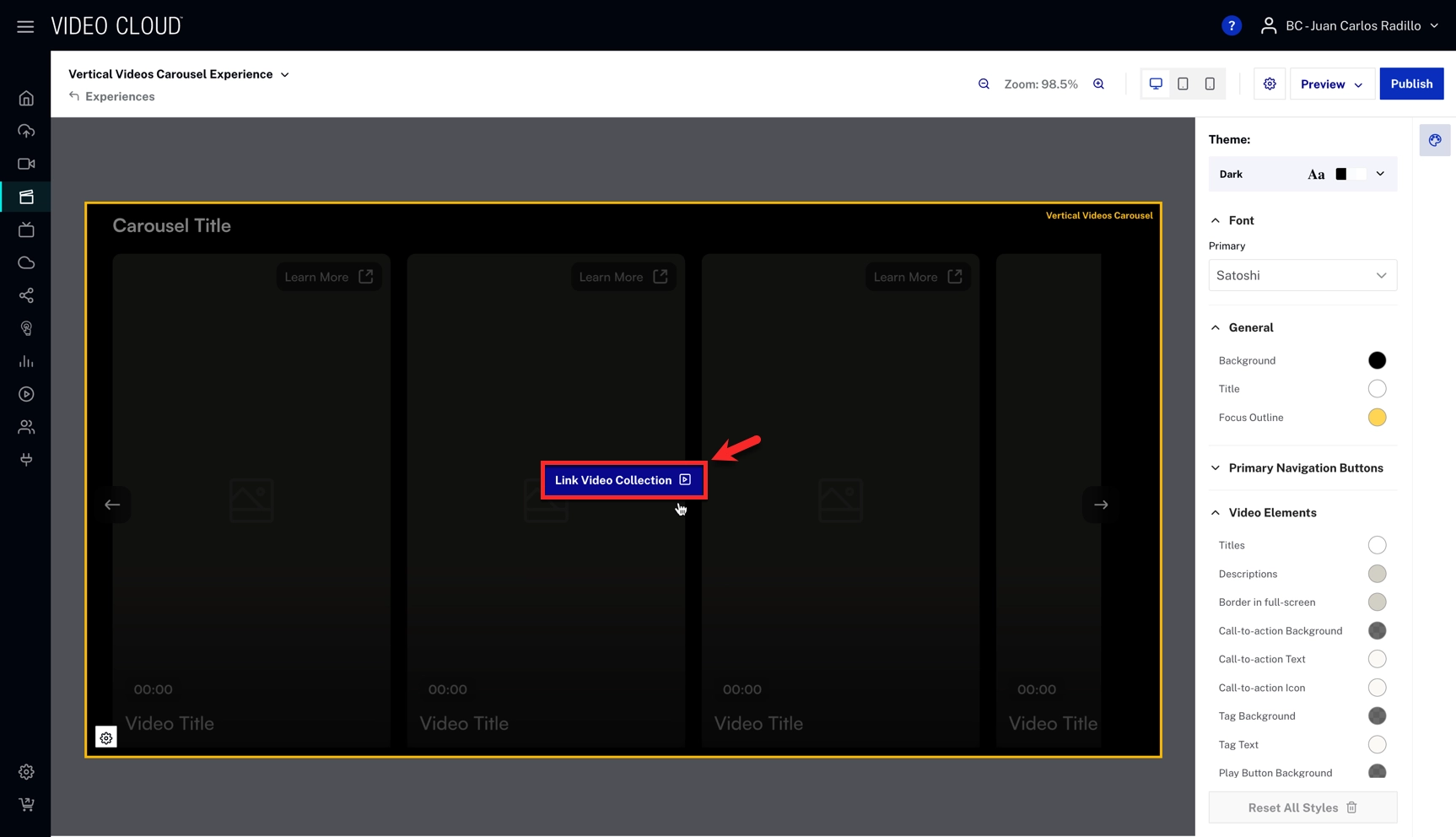The height and width of the screenshot is (837, 1456).
Task: Open experience settings gear in top toolbar
Action: click(1270, 84)
